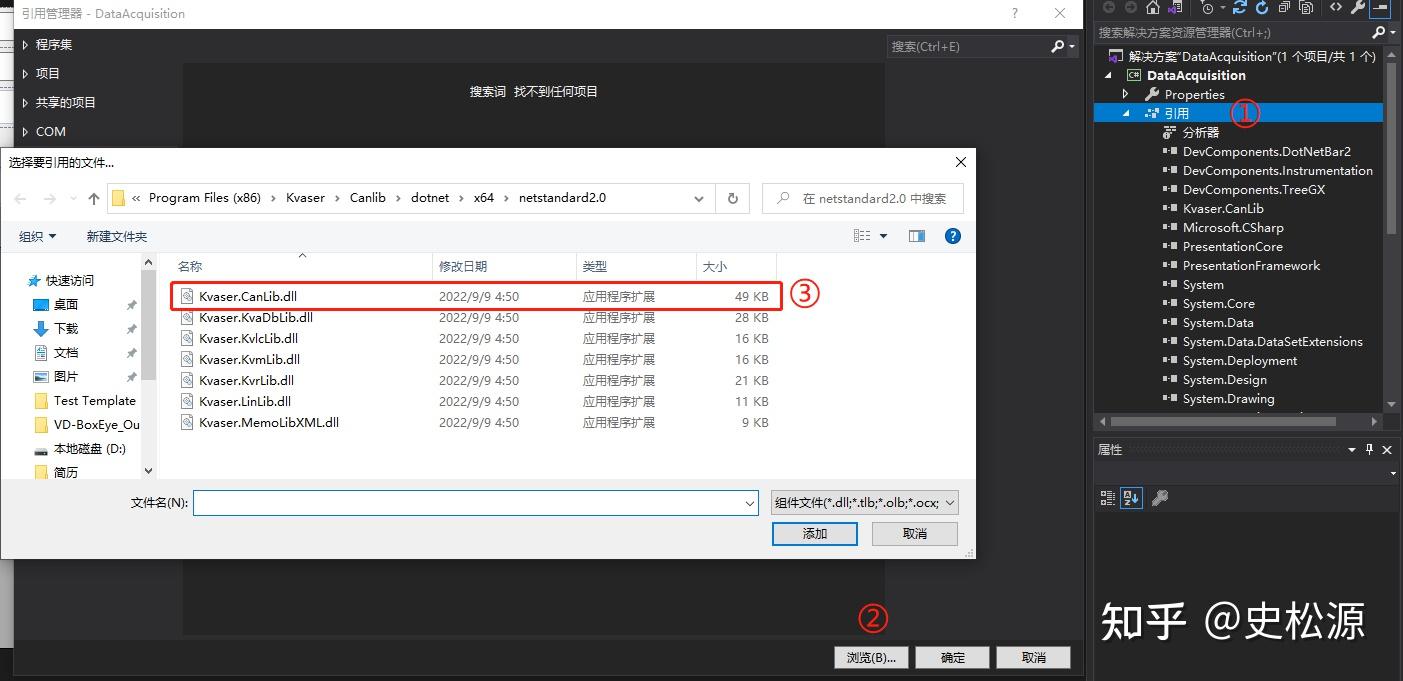The height and width of the screenshot is (681, 1403).
Task: Click the home icon in Solution Explorer toolbar
Action: (1153, 8)
